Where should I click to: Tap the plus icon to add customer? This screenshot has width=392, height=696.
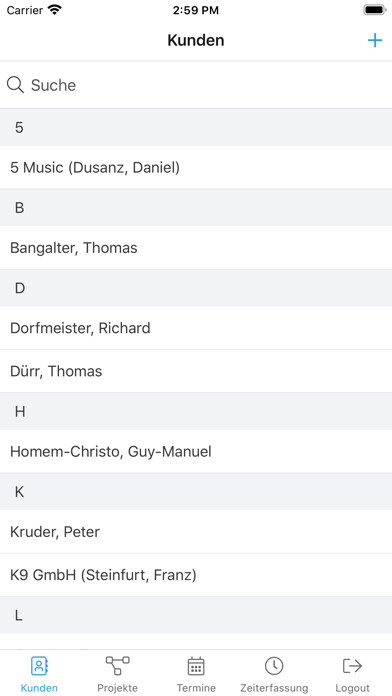tap(375, 40)
